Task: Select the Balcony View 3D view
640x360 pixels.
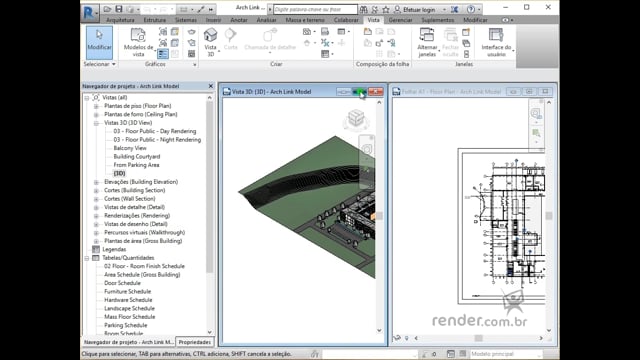Action: point(130,148)
